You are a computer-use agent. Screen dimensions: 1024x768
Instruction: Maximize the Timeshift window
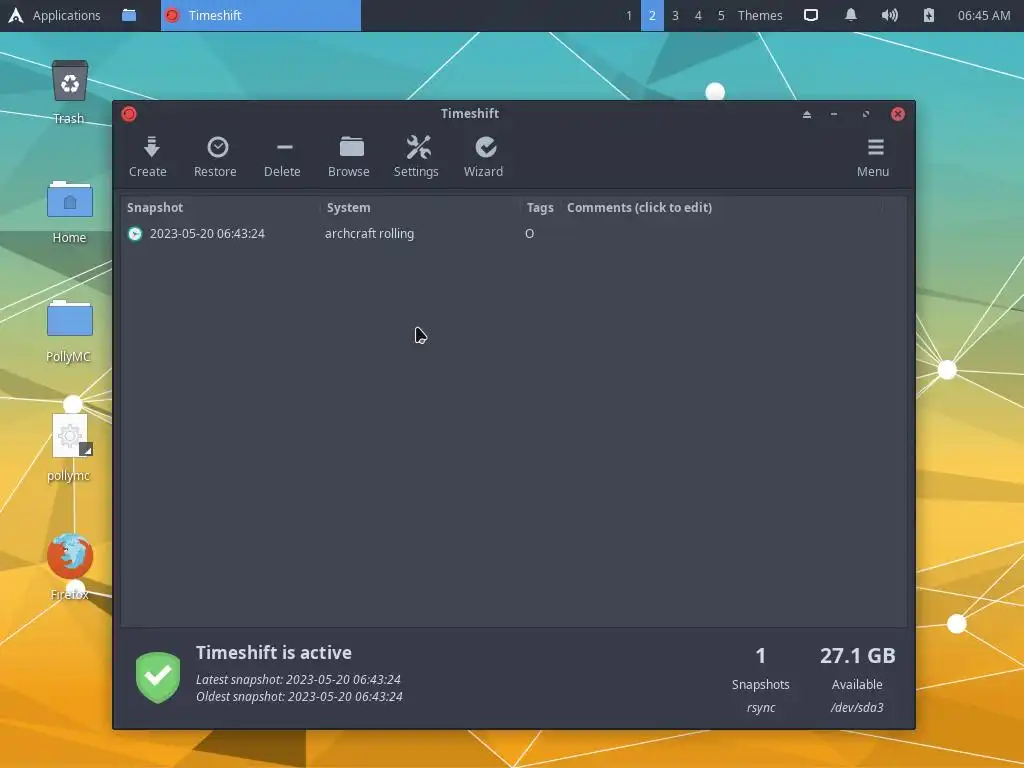[866, 114]
